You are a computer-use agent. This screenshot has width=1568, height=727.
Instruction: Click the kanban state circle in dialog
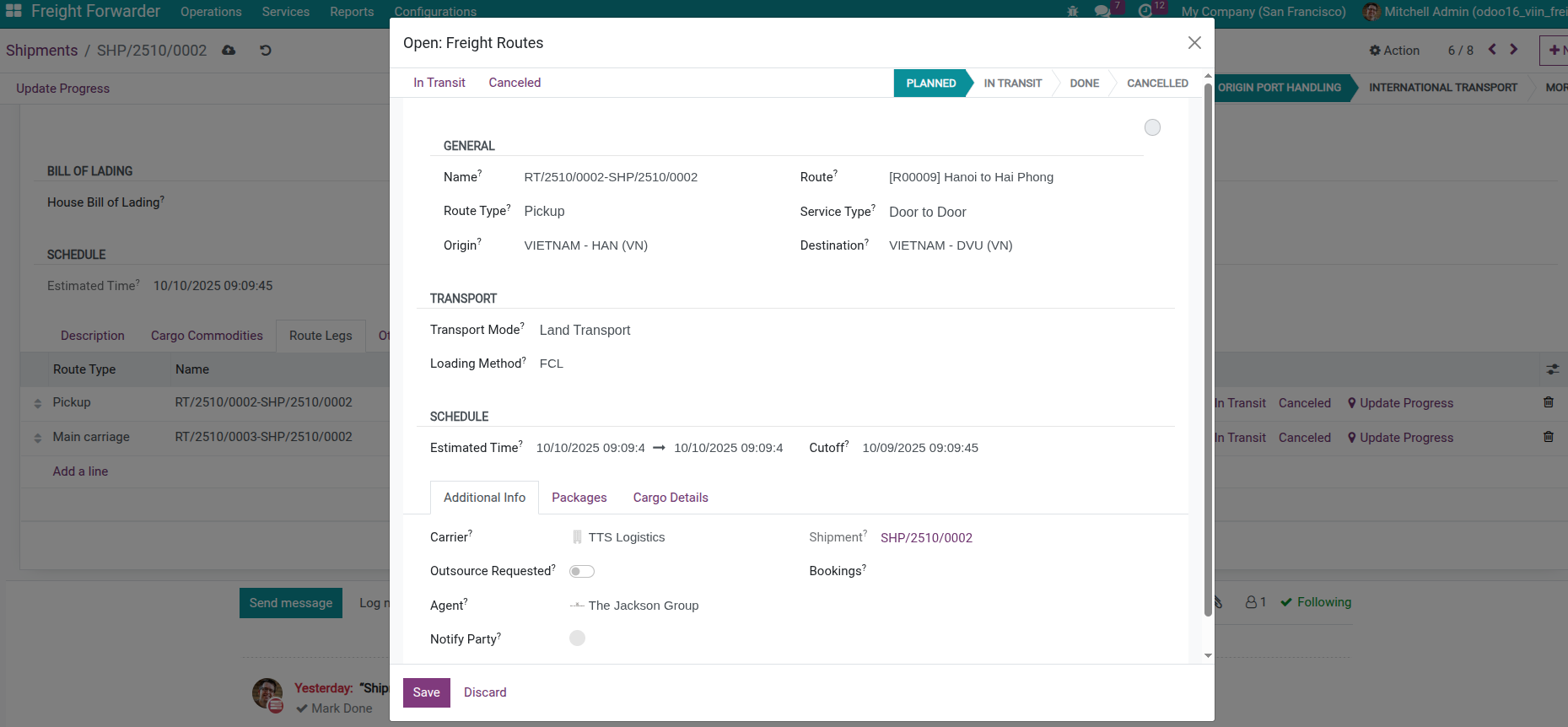click(x=1152, y=127)
